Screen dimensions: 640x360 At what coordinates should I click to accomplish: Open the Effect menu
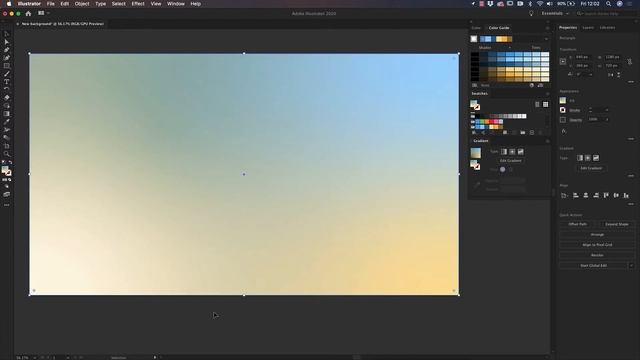point(138,4)
